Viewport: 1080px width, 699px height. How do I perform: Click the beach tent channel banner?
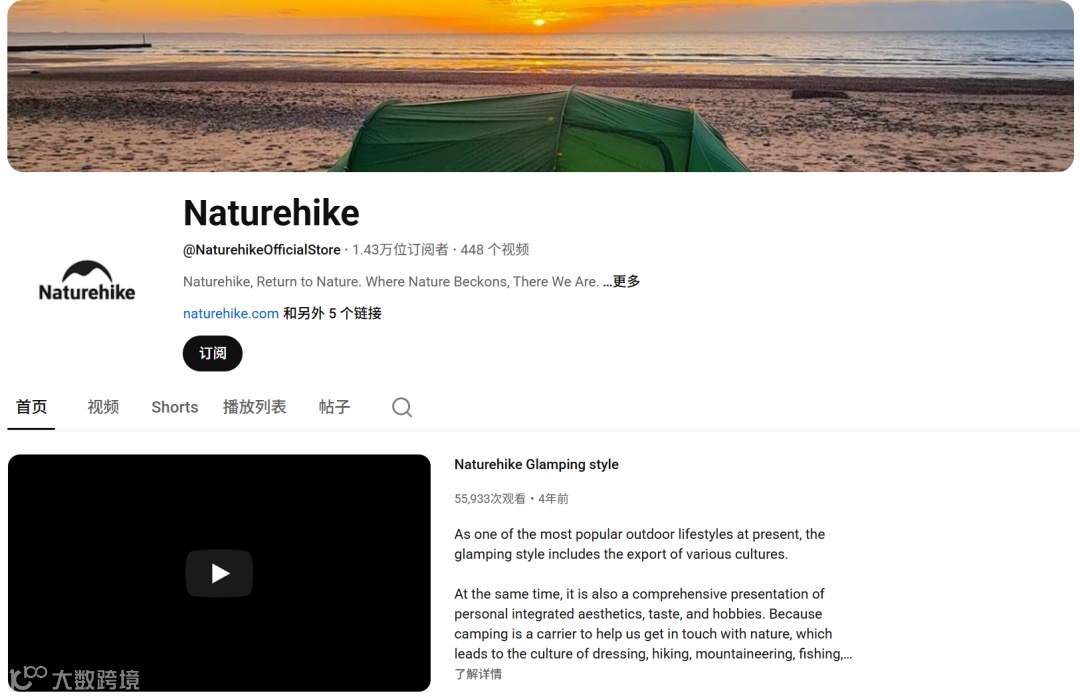[x=540, y=85]
